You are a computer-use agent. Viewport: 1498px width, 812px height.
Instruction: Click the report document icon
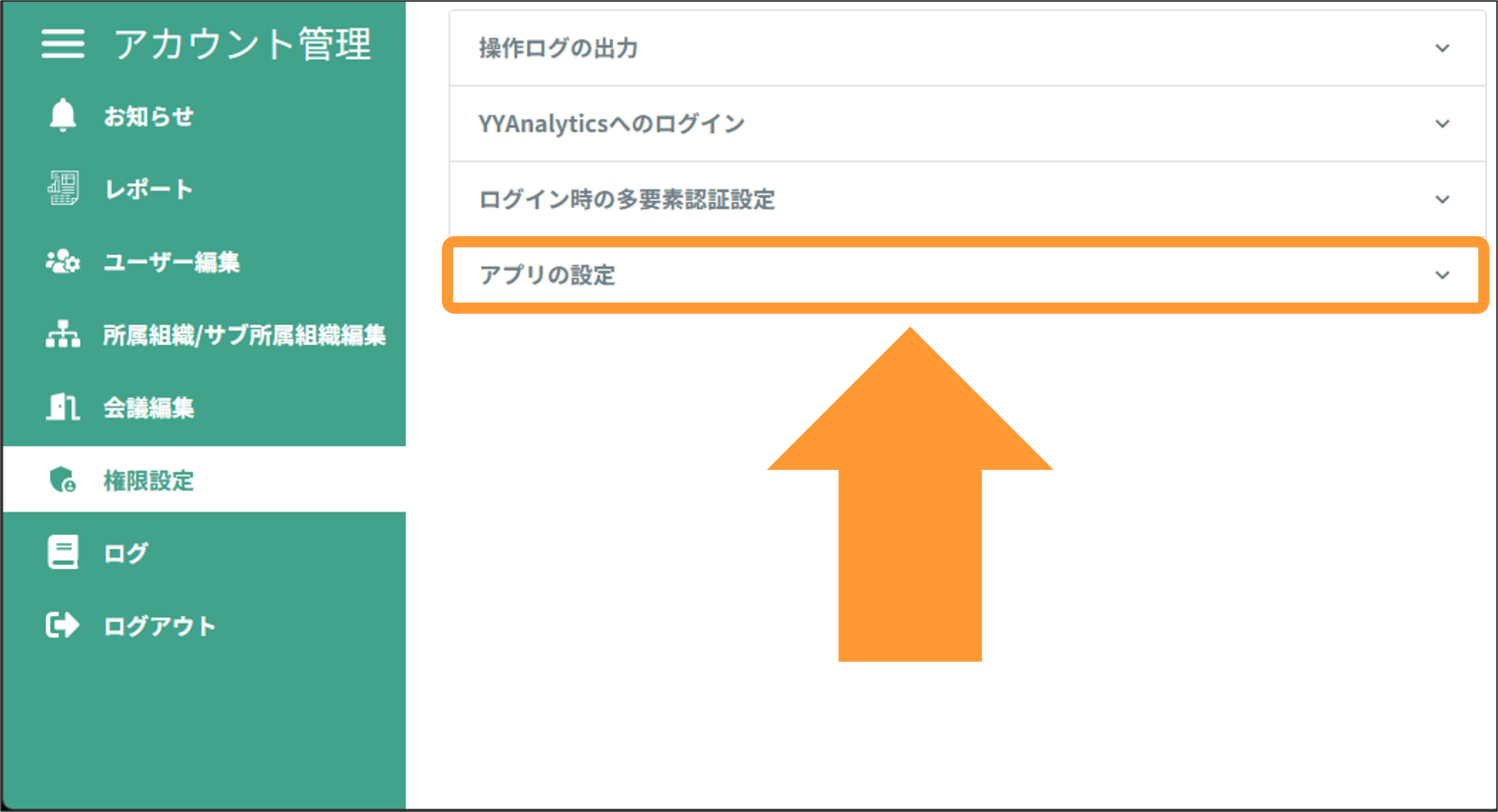pyautogui.click(x=63, y=188)
